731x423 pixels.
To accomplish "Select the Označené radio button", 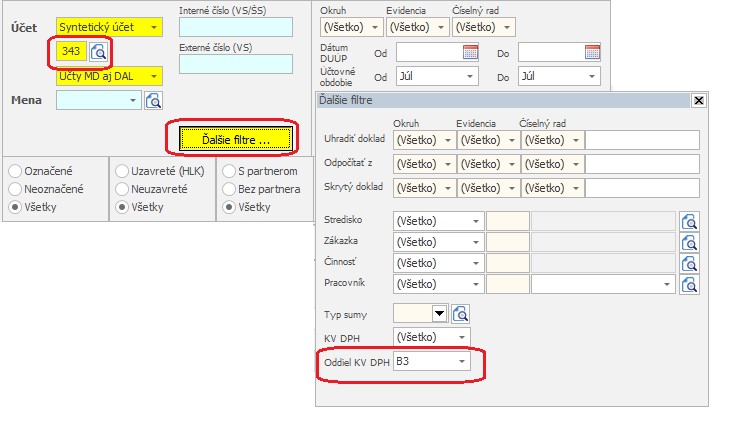I will [x=16, y=170].
